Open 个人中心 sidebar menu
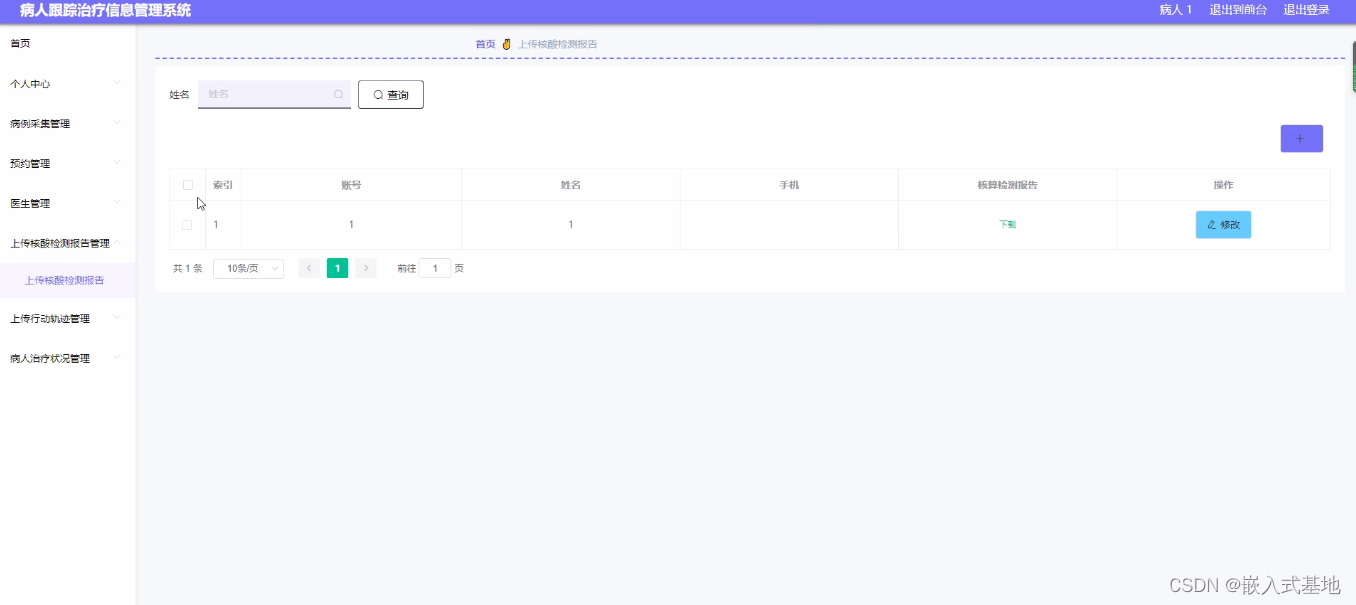The width and height of the screenshot is (1356, 605). point(67,84)
